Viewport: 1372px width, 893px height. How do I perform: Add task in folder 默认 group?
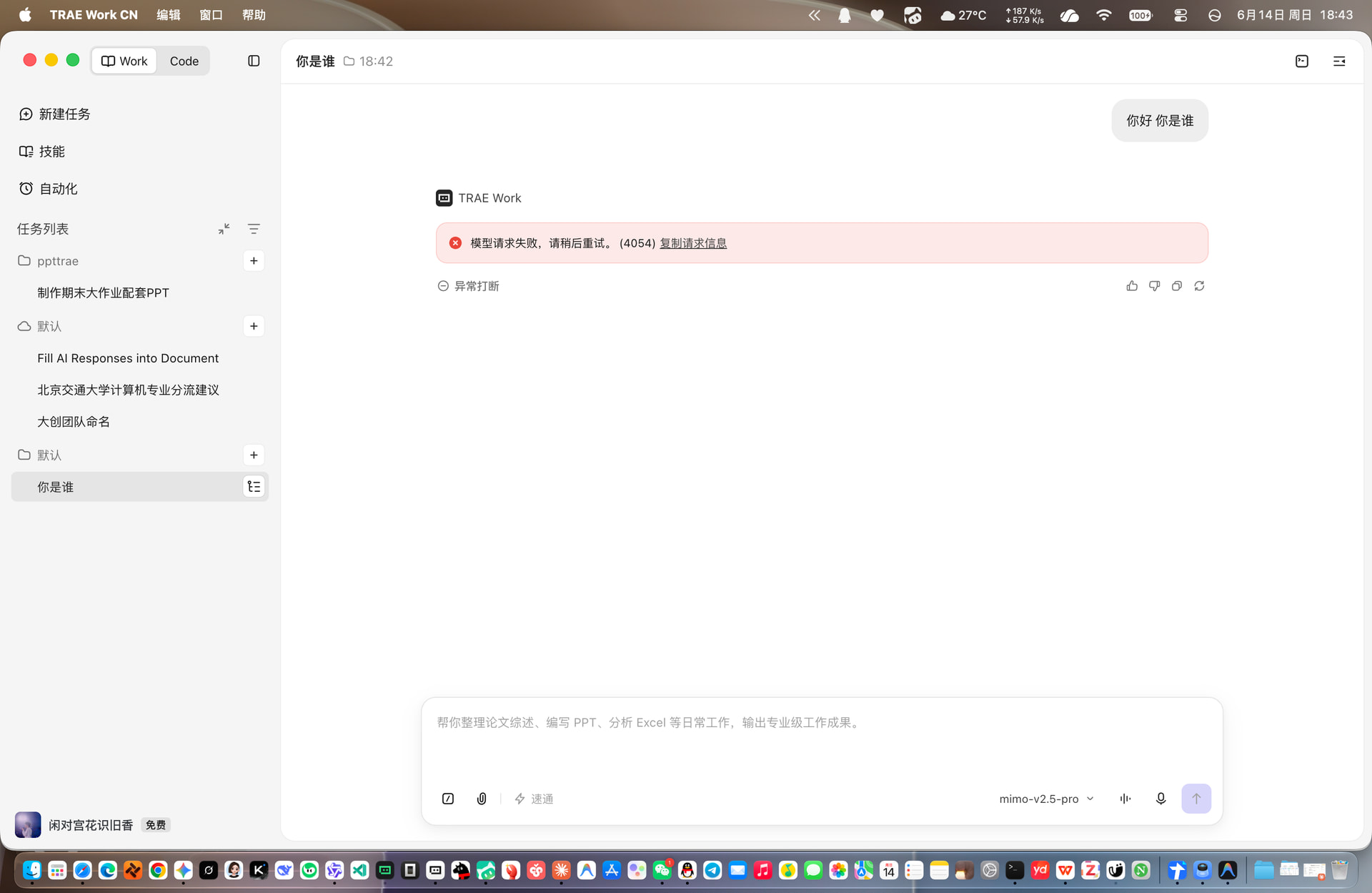[254, 455]
